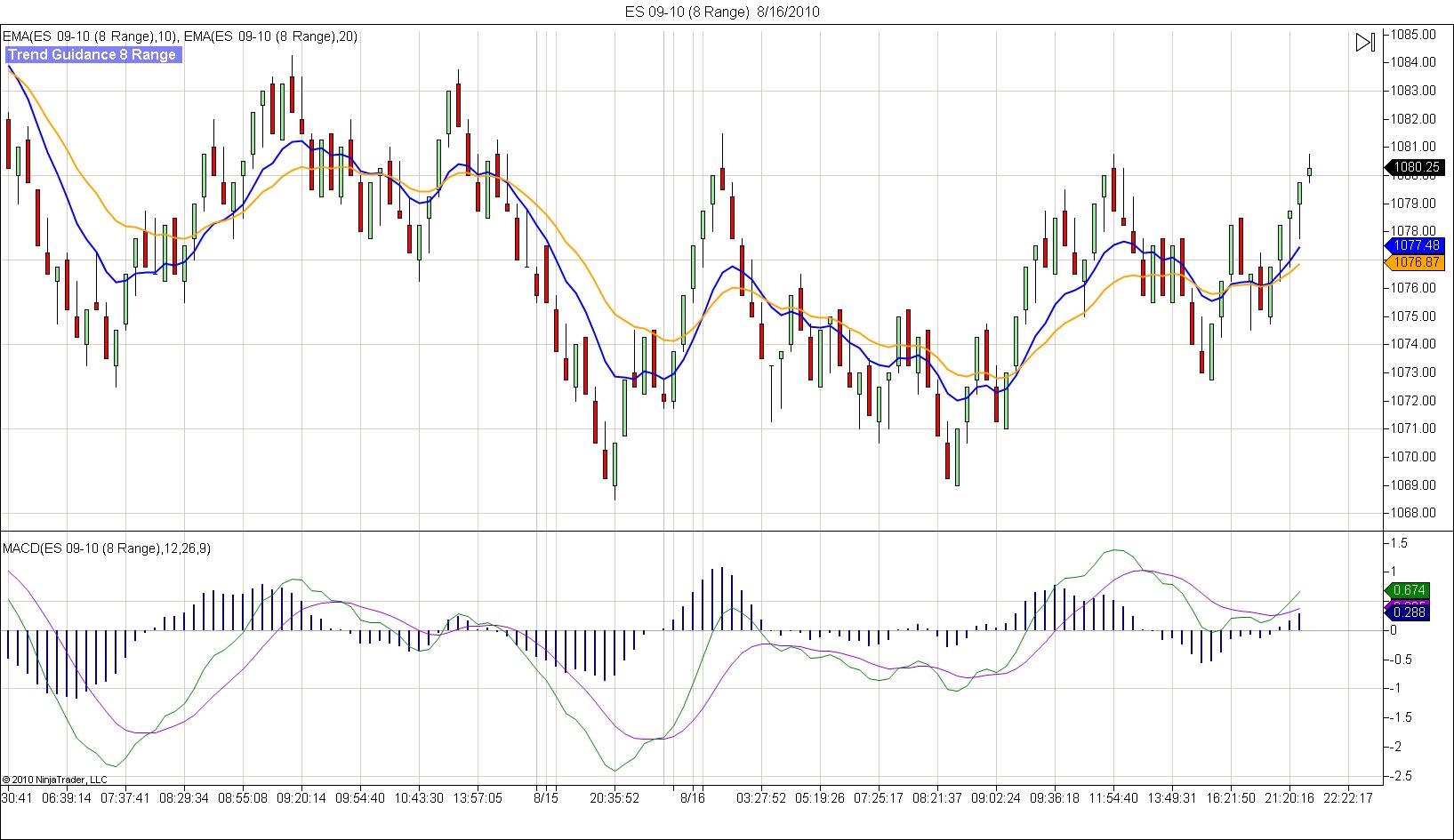
Task: Click the green 0.674 MACD value marker
Action: pyautogui.click(x=1407, y=589)
